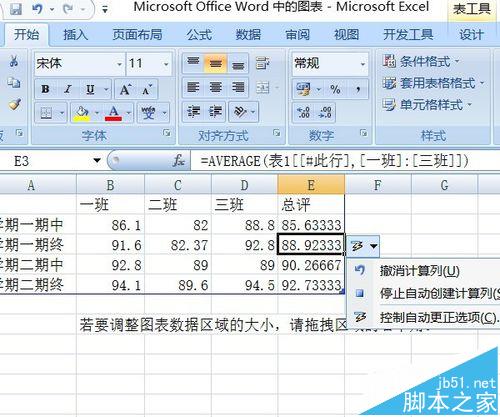Open the 开发工具 ribbon tab
The height and width of the screenshot is (417, 500).
[x=408, y=34]
